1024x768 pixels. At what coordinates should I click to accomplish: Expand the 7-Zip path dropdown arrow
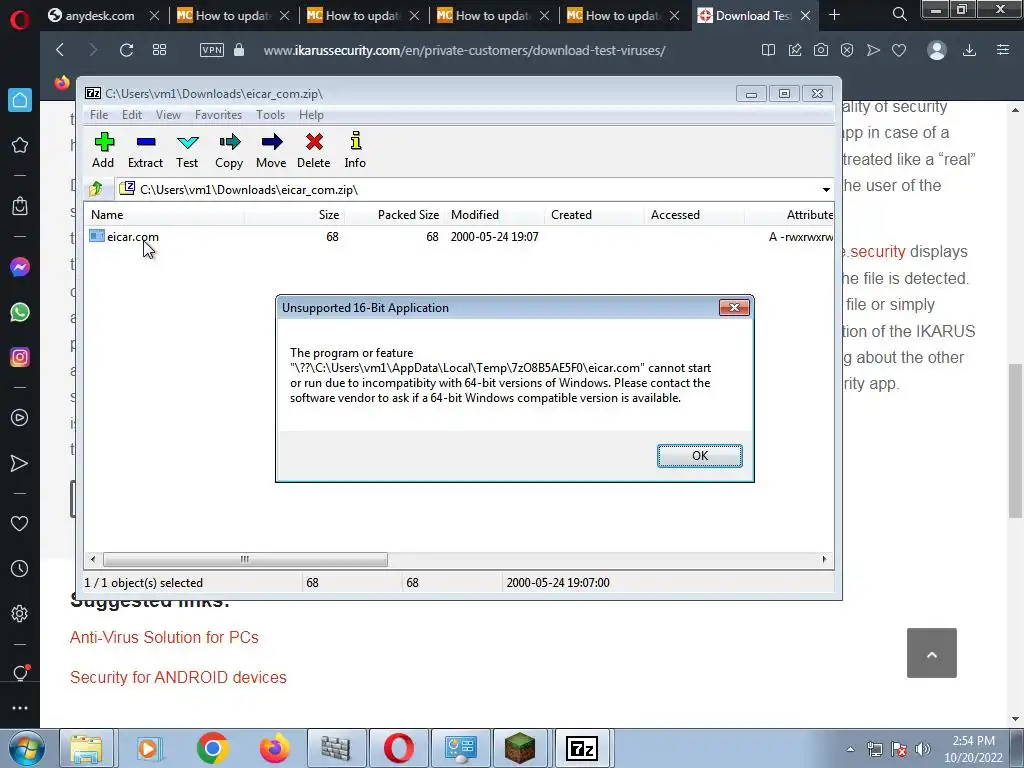826,189
